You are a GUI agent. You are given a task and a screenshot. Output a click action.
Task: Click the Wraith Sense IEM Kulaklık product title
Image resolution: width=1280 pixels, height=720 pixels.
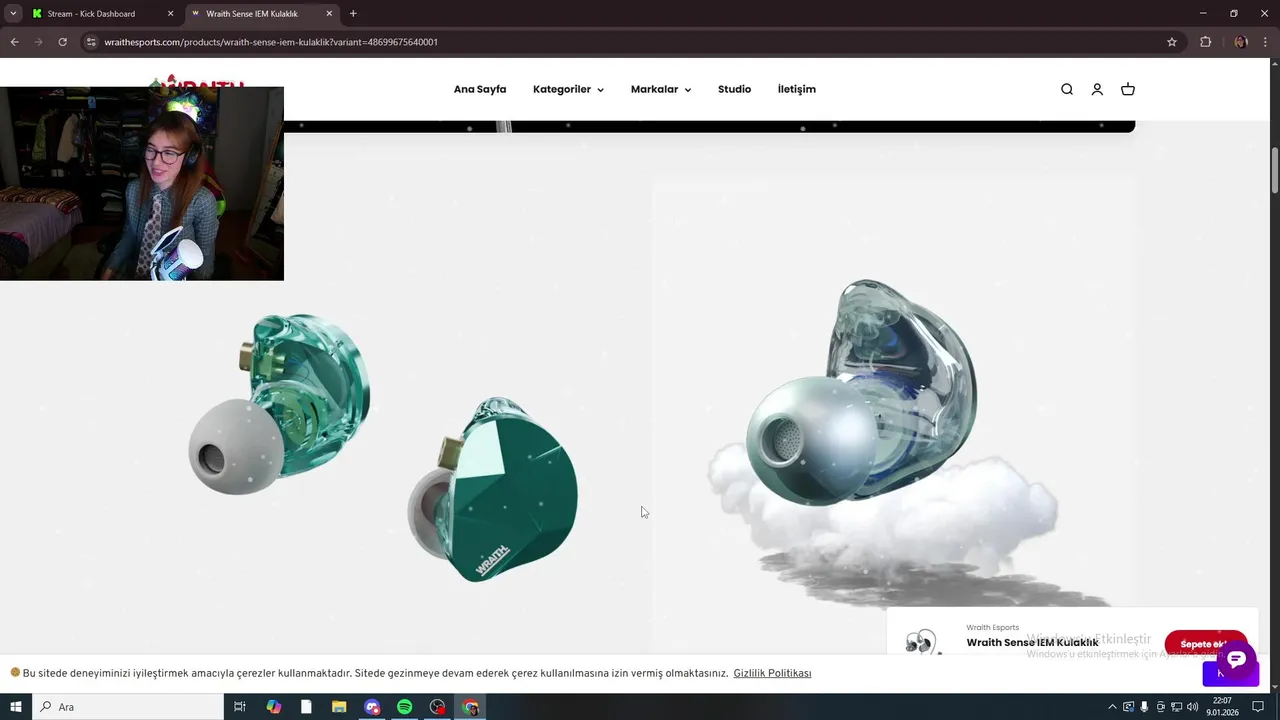[1032, 643]
